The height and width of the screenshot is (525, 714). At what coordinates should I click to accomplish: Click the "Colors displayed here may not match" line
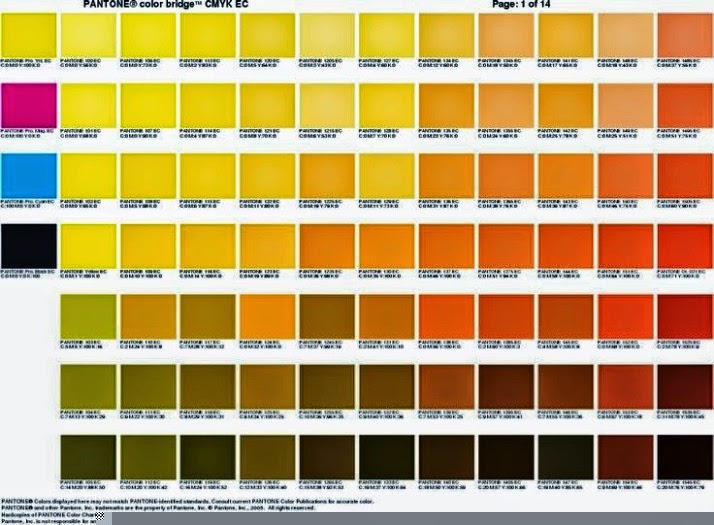point(188,501)
